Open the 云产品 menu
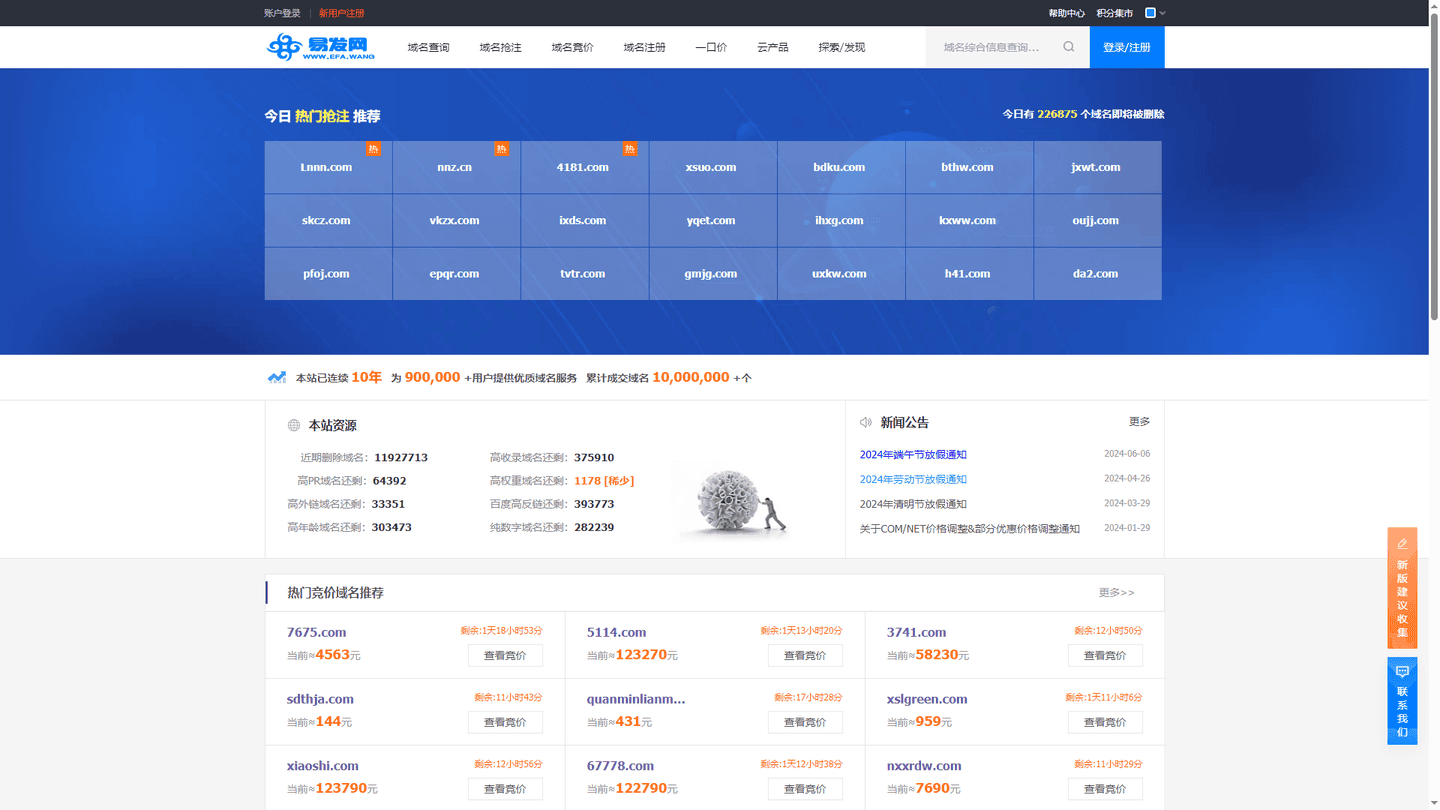 coord(772,47)
